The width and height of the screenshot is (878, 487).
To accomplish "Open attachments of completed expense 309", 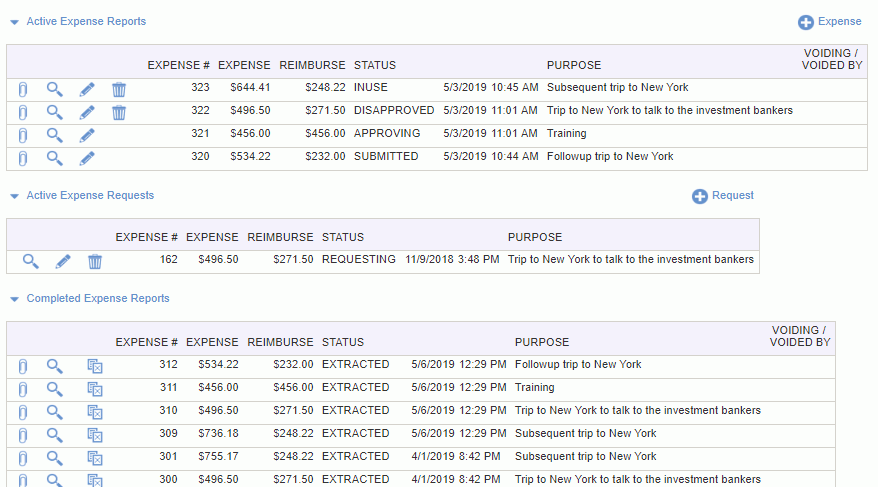I will point(22,436).
